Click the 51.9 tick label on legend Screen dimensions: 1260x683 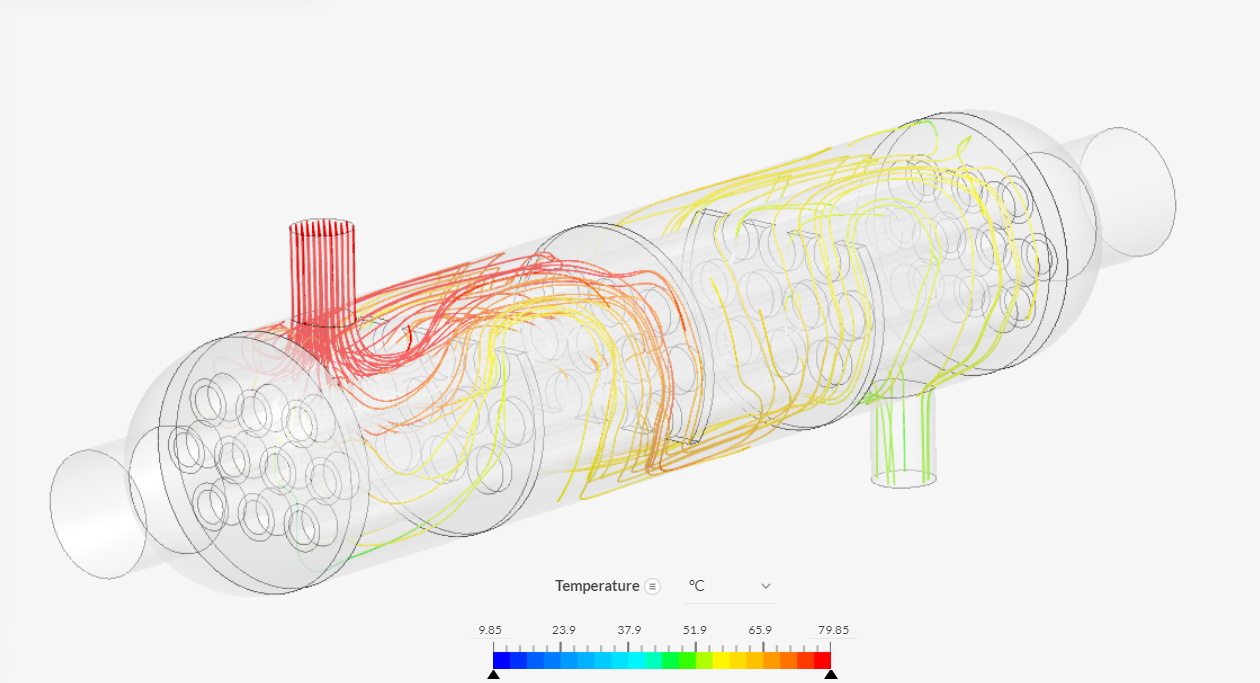tap(695, 630)
